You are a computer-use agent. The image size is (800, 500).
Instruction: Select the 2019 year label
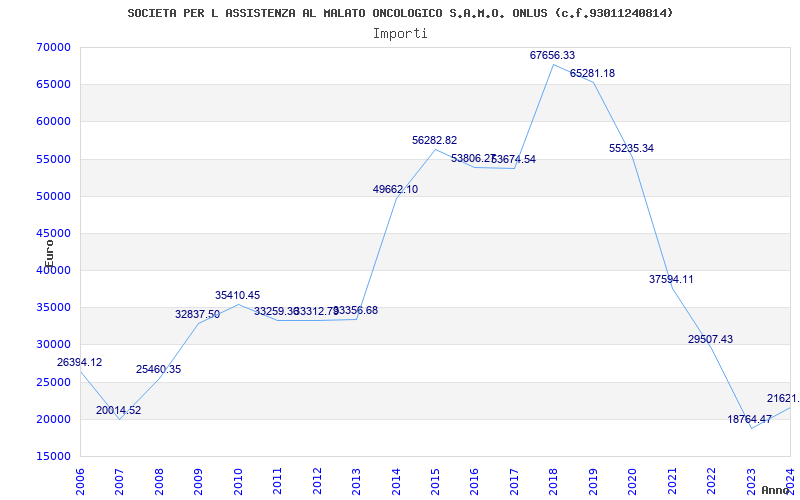click(x=592, y=481)
